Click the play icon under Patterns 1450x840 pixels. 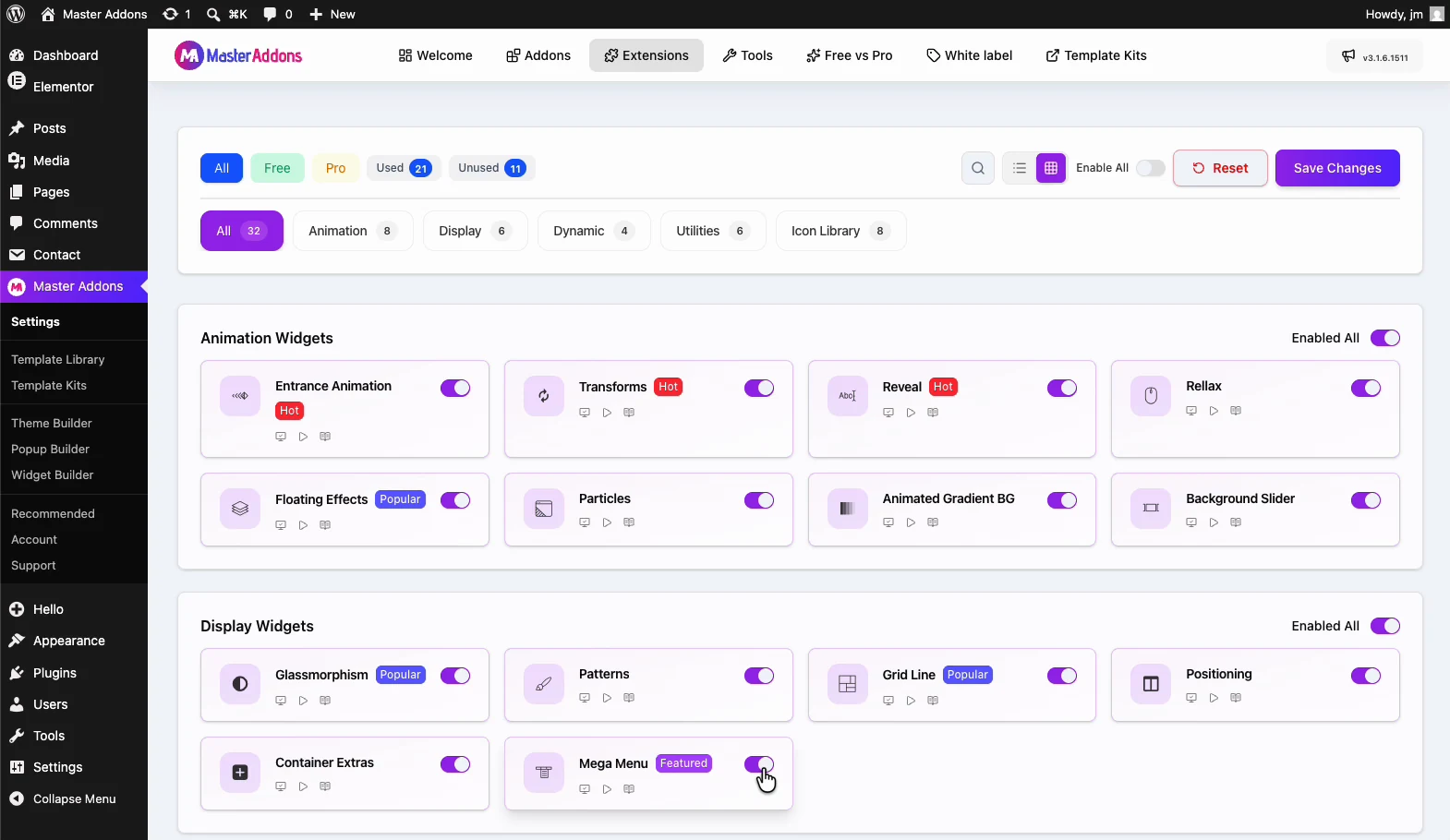[607, 698]
